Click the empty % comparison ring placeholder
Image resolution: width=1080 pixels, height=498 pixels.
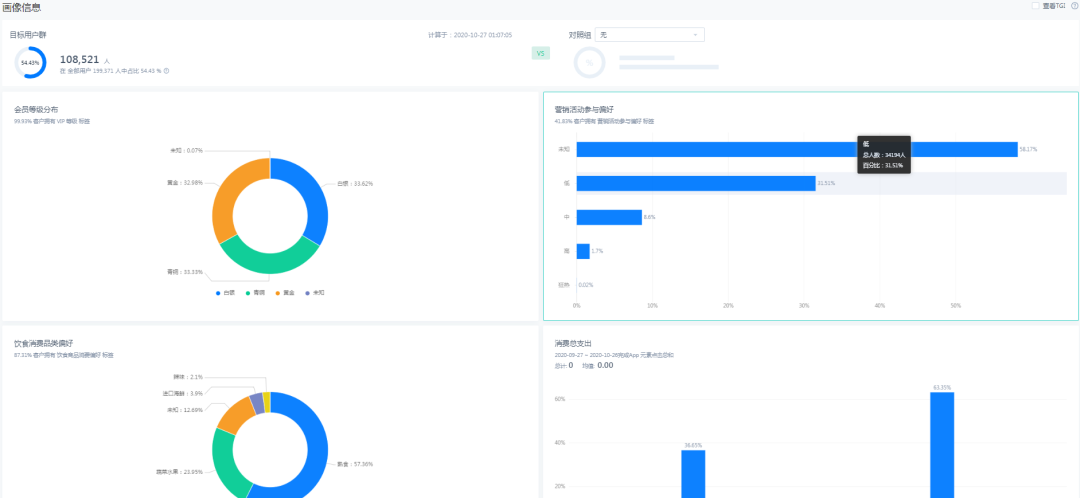click(x=589, y=62)
